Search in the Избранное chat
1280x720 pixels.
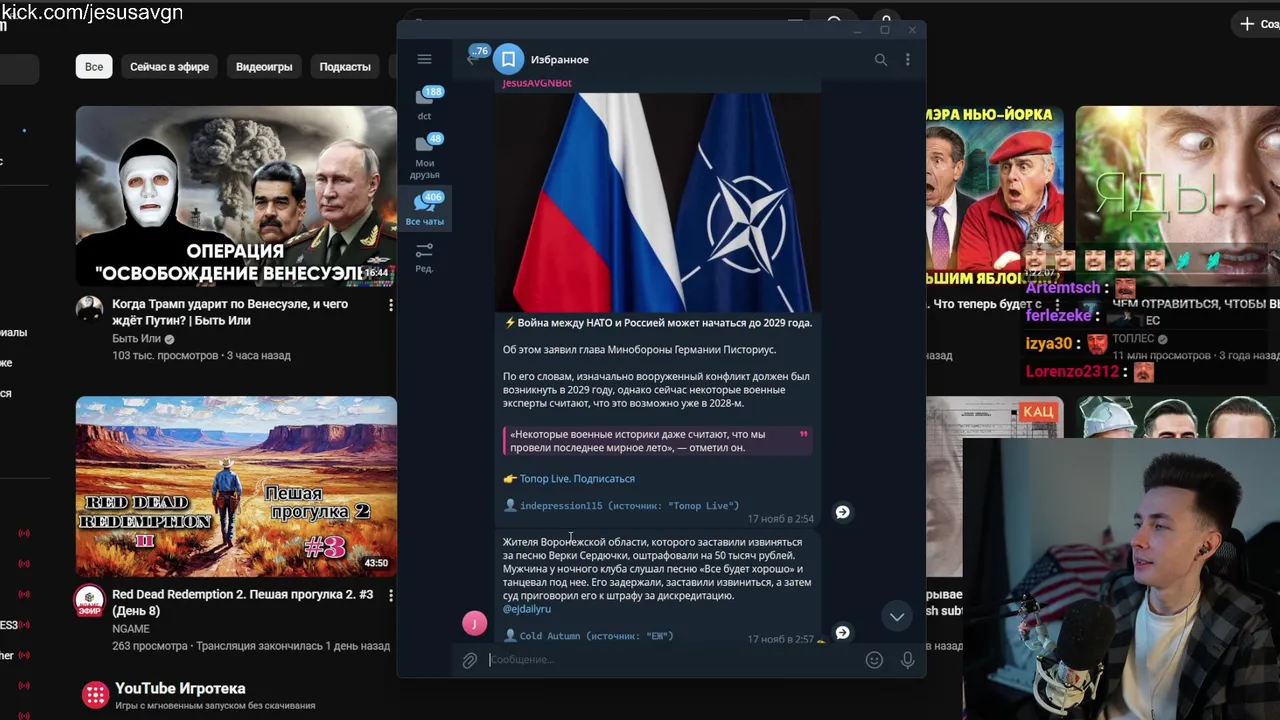tap(881, 60)
